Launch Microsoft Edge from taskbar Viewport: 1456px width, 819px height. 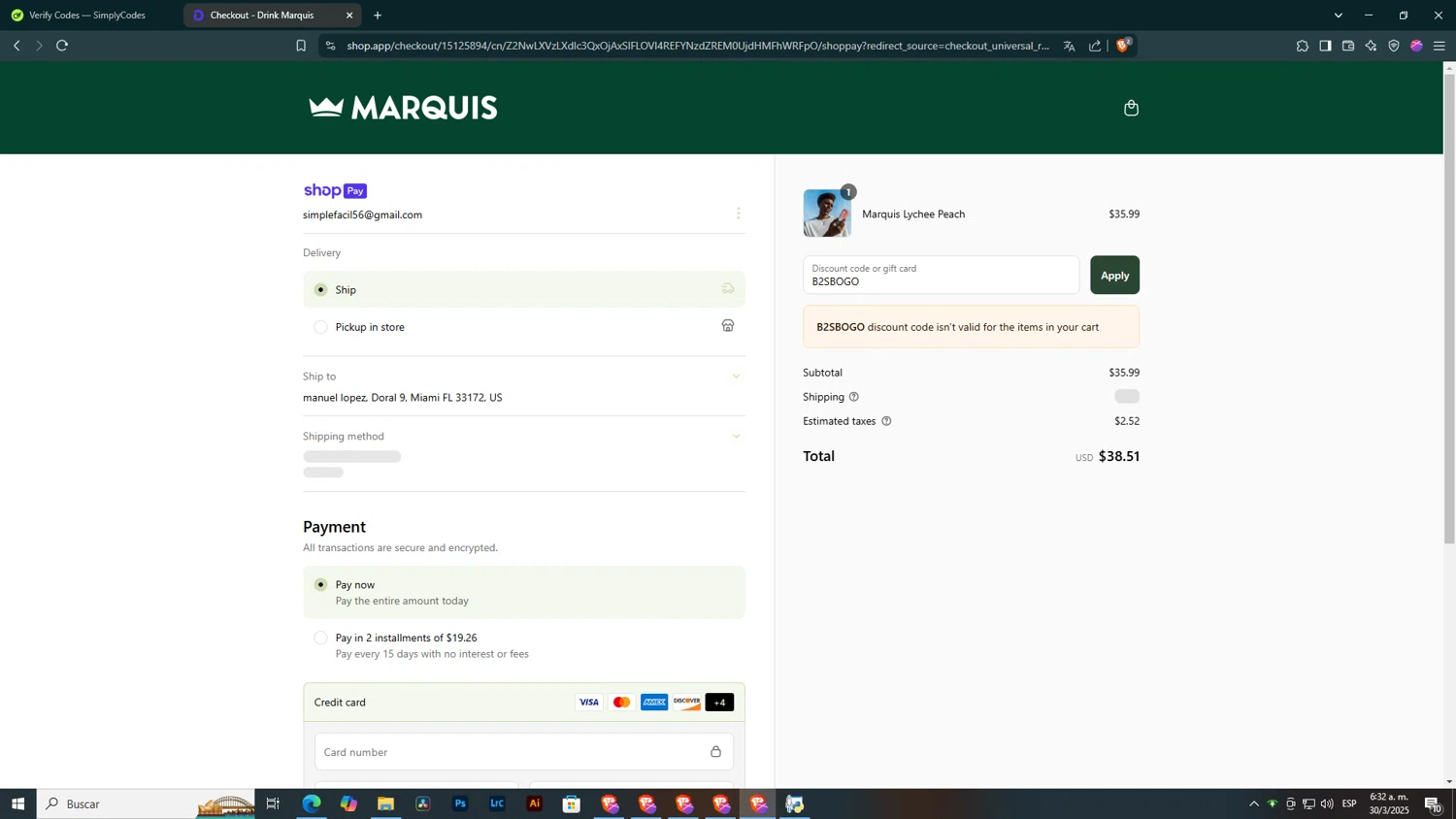pos(312,803)
